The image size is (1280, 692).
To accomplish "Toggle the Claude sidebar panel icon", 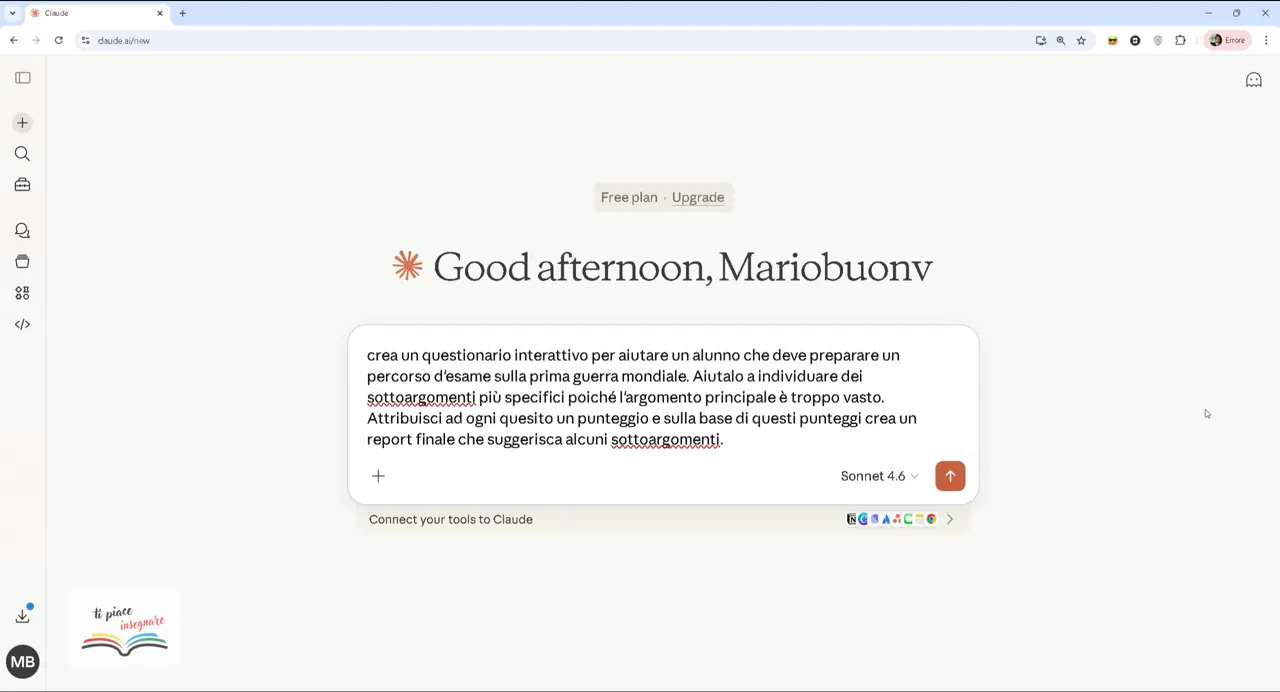I will point(23,78).
